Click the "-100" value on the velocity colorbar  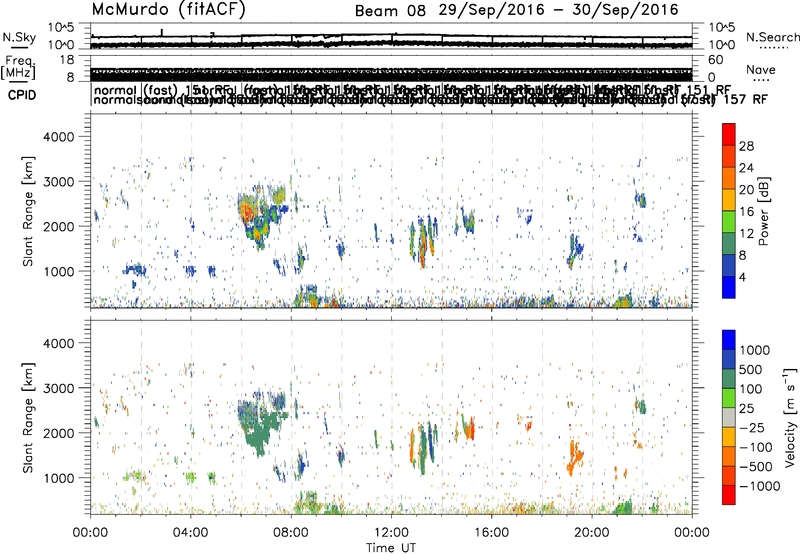tap(755, 447)
